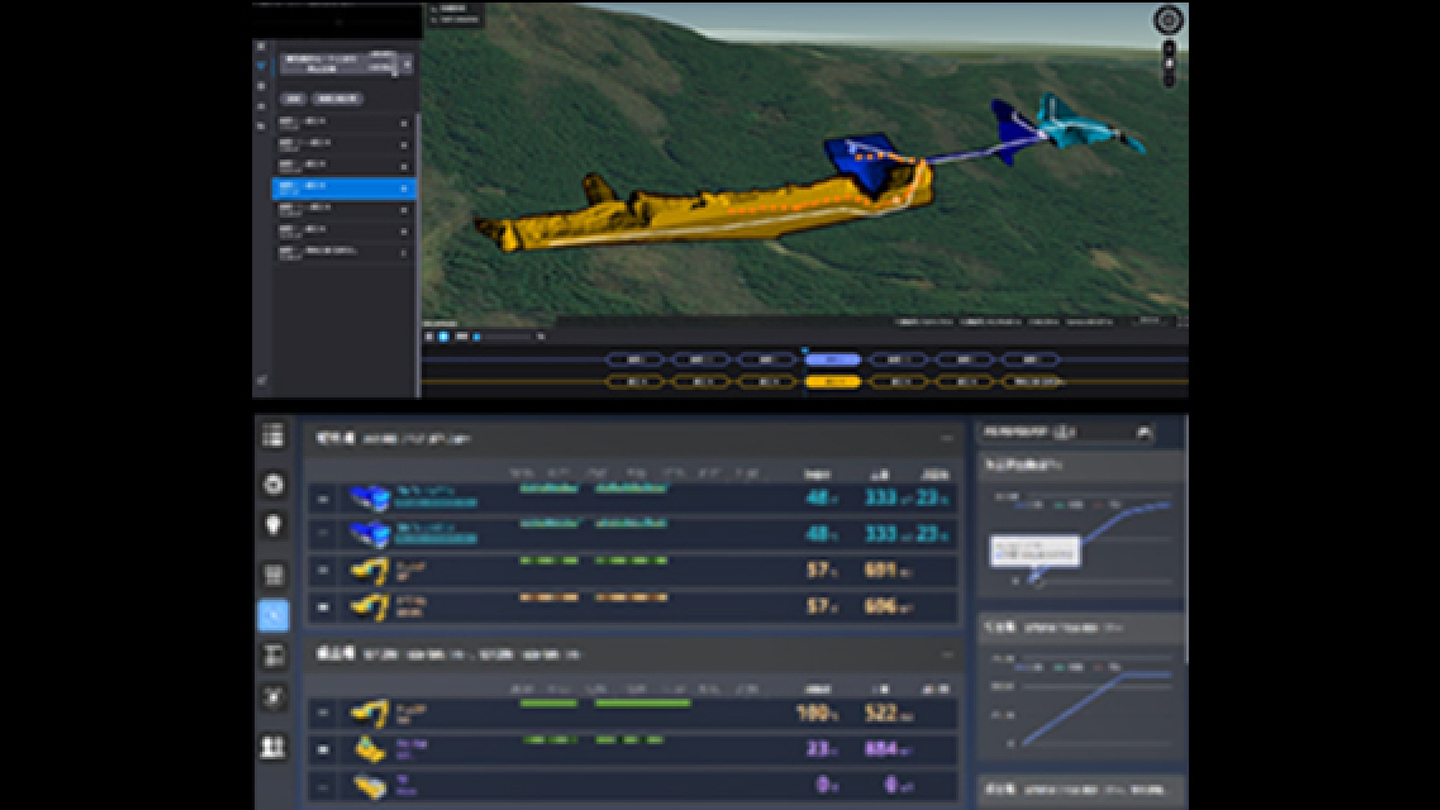Select the highlighted yellow timeline step marker
The image size is (1440, 810).
[x=833, y=382]
